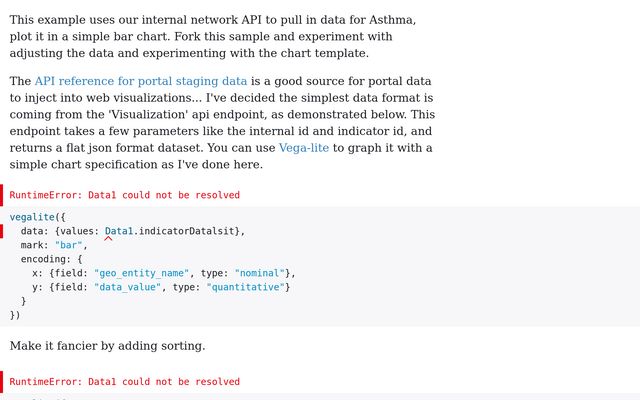Click the encoding: { line in the cell

(52, 259)
